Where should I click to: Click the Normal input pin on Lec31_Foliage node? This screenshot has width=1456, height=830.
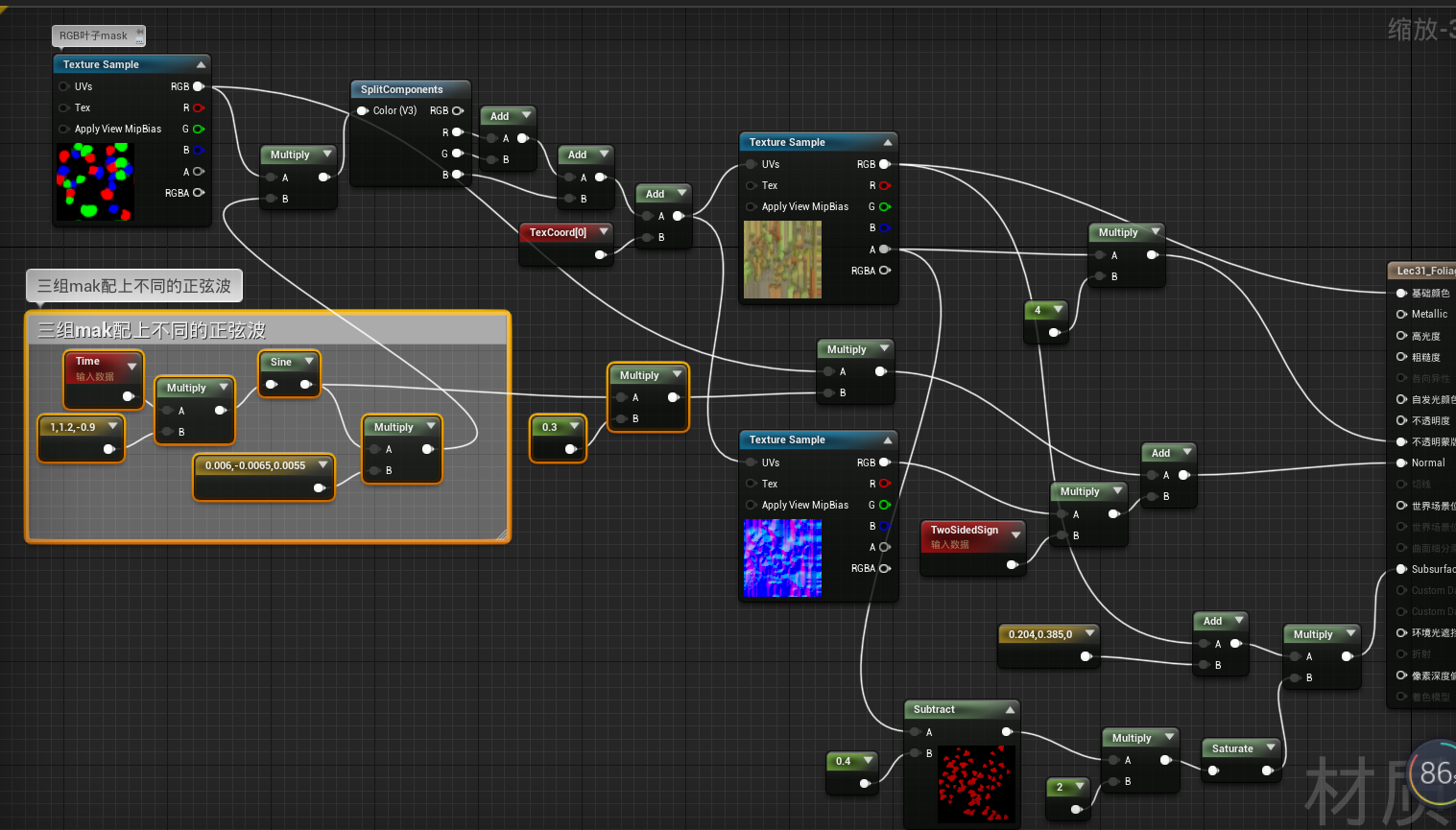[1401, 462]
